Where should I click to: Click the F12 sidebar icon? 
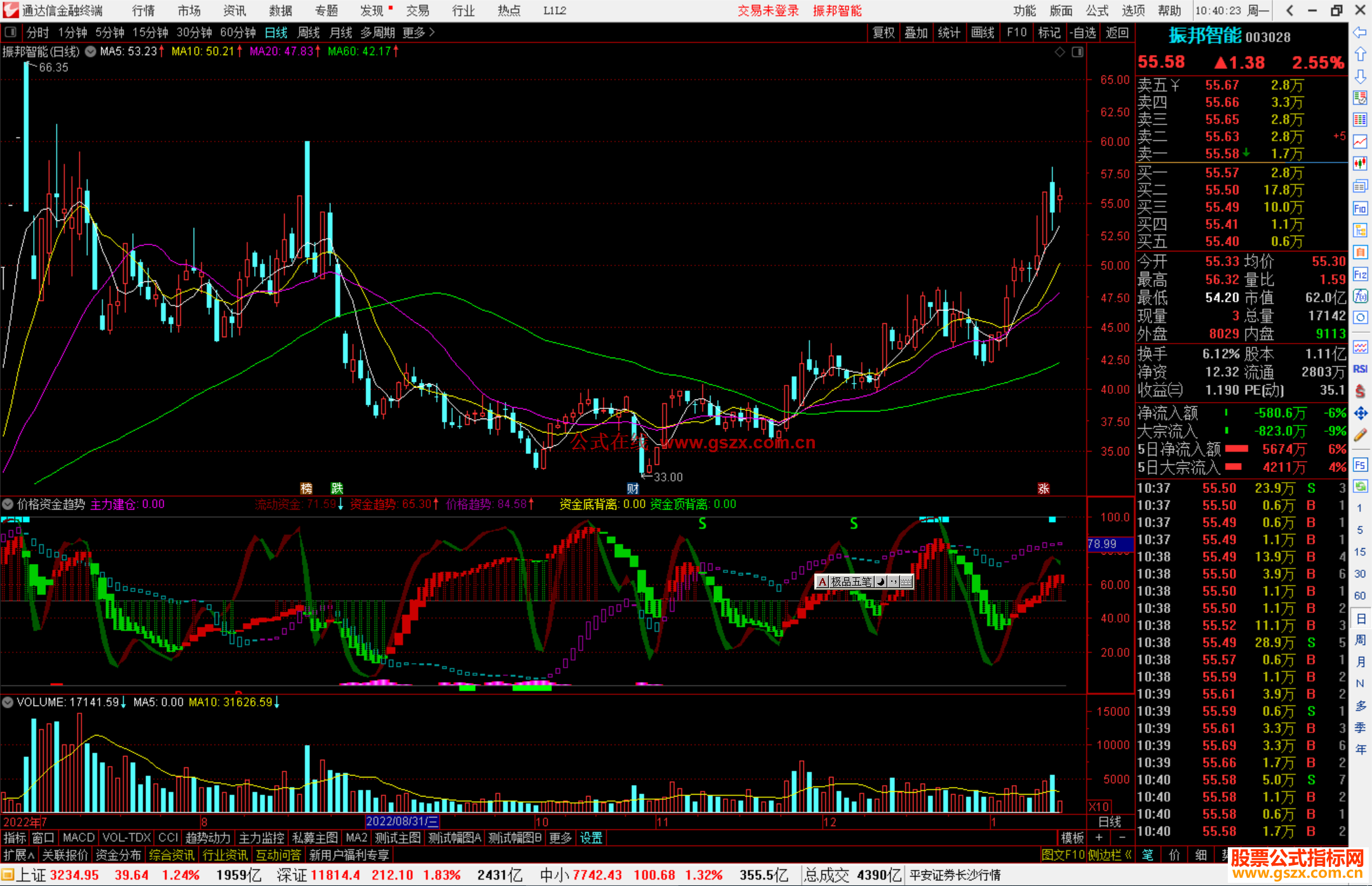1360,274
